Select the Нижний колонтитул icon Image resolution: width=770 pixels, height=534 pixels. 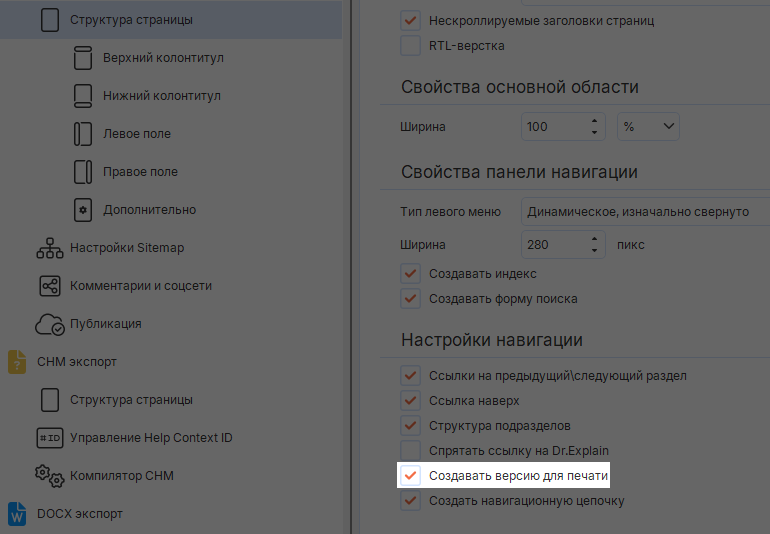(83, 96)
